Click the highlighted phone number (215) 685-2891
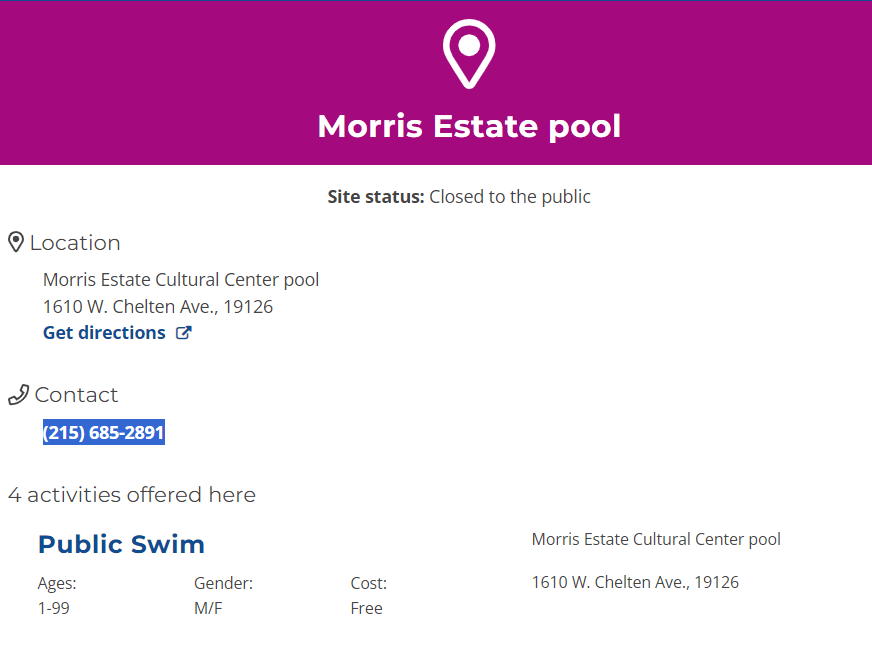The width and height of the screenshot is (872, 670). [104, 433]
